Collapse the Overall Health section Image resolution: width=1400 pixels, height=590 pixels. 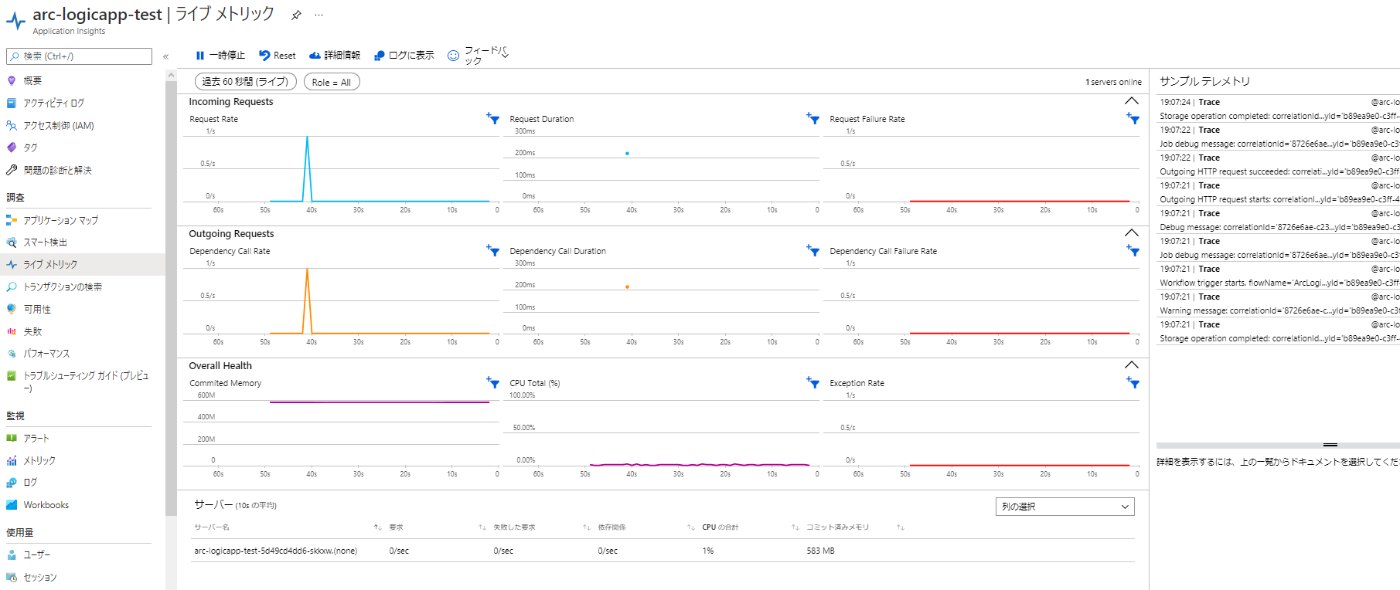click(1131, 365)
